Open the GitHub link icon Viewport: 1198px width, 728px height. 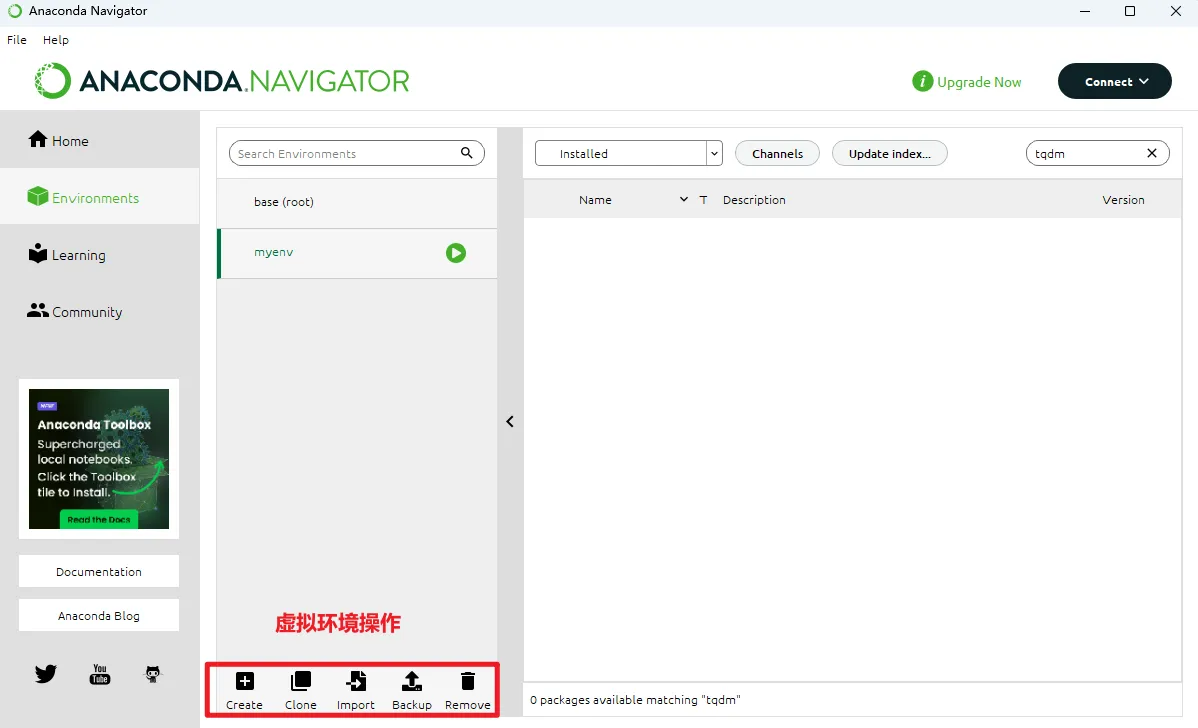pyautogui.click(x=153, y=674)
